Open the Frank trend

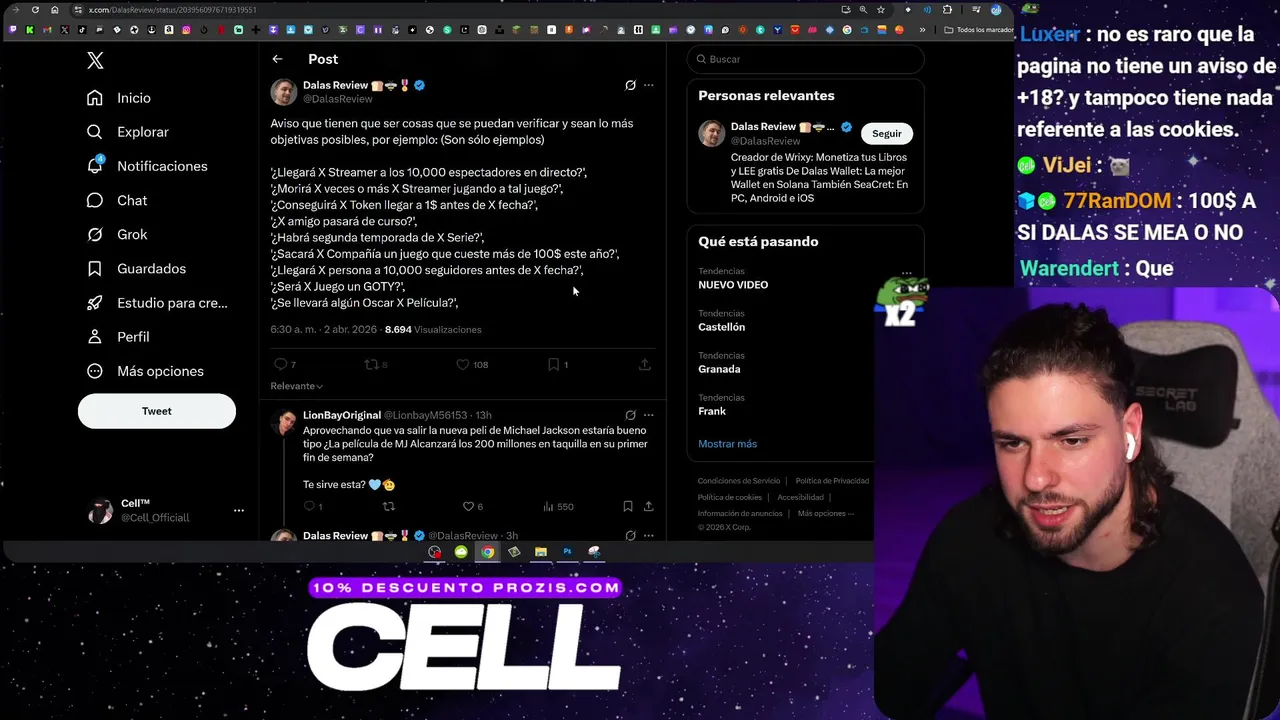click(x=712, y=411)
